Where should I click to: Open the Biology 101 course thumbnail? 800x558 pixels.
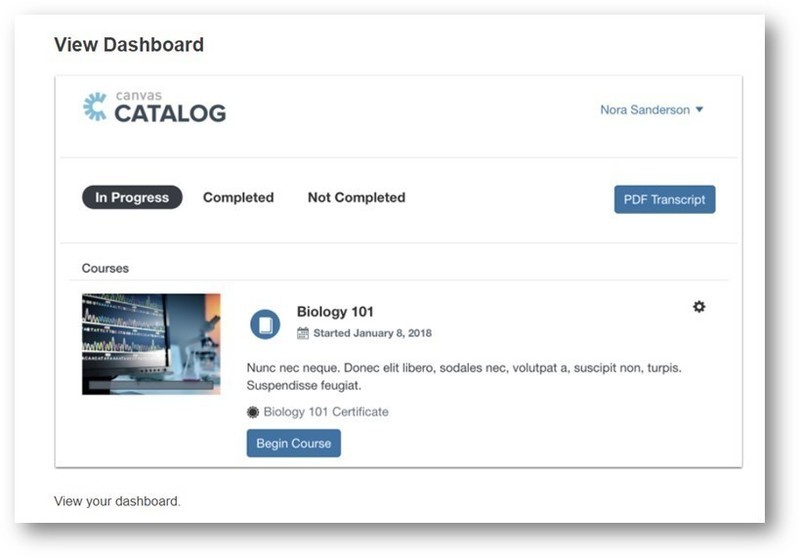(x=151, y=343)
